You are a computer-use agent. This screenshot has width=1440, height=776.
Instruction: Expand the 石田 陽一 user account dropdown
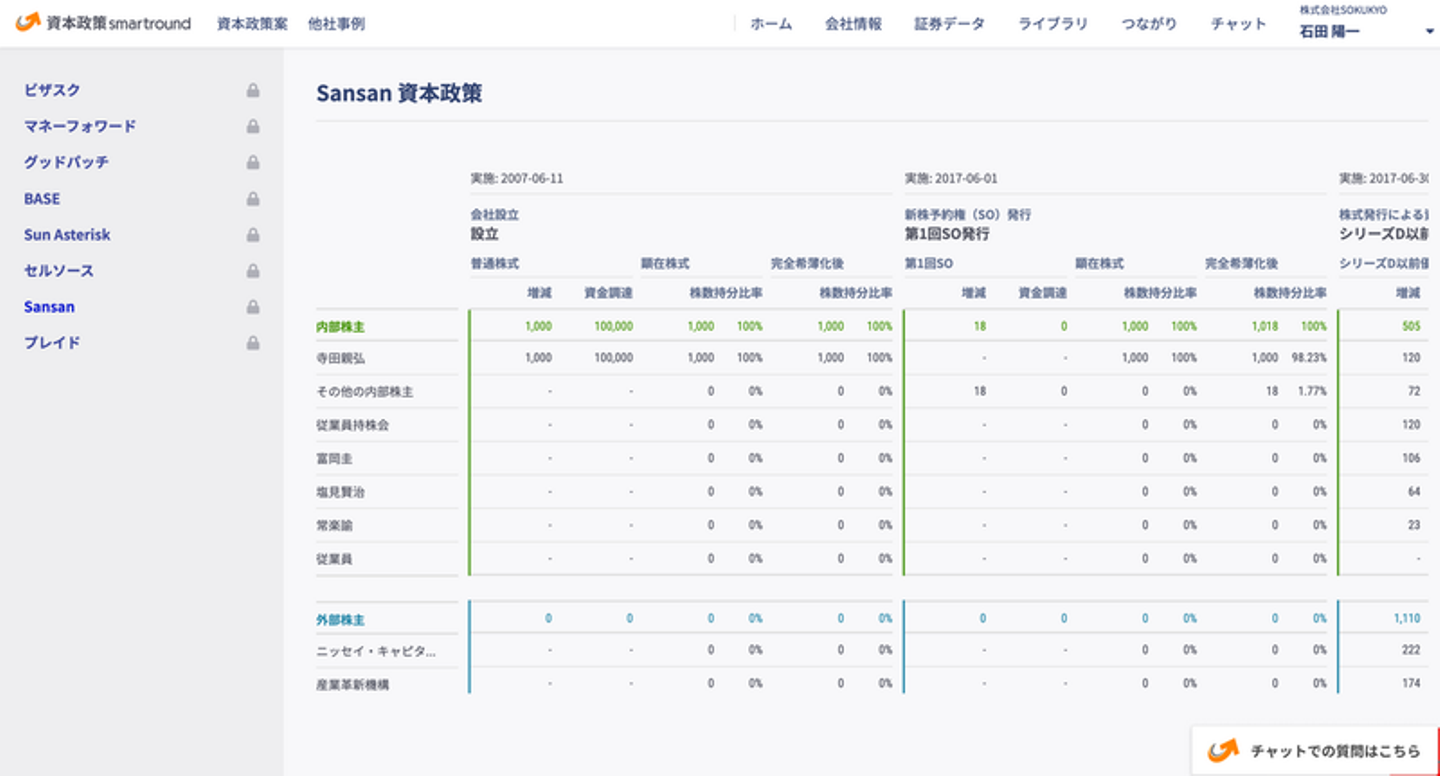click(1428, 32)
